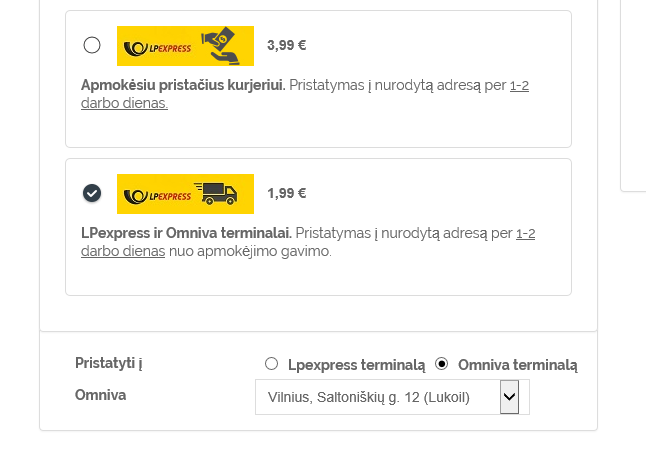Select the 3,99 € courier payment option
Screen dimensions: 646x462
point(92,45)
